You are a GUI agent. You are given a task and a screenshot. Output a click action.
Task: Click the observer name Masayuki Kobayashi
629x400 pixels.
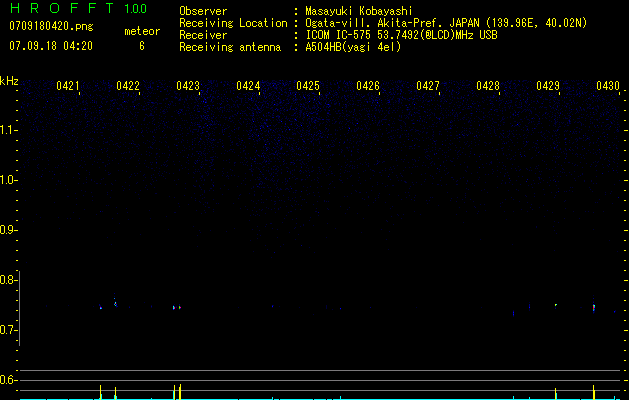tap(359, 11)
